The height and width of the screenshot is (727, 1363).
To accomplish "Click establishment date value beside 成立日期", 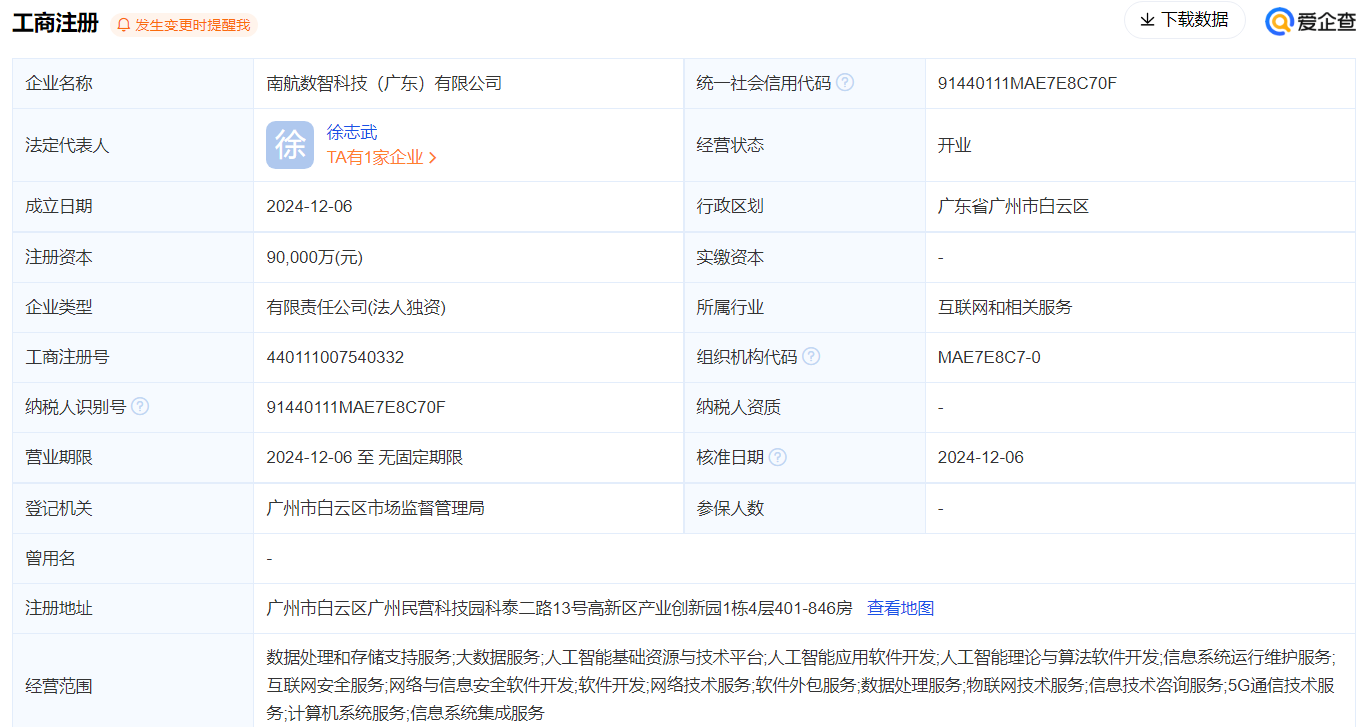I will [309, 207].
